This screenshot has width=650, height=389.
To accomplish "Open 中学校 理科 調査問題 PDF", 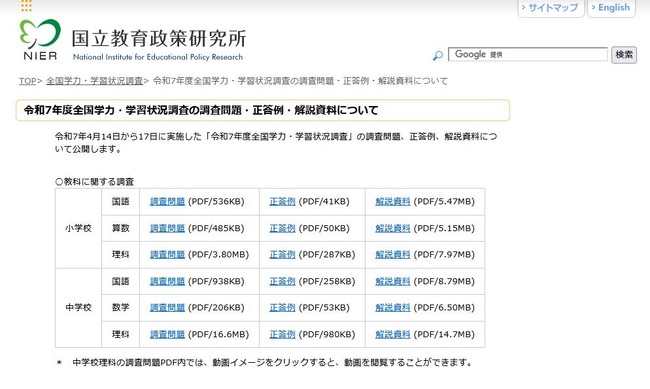I will click(x=167, y=334).
